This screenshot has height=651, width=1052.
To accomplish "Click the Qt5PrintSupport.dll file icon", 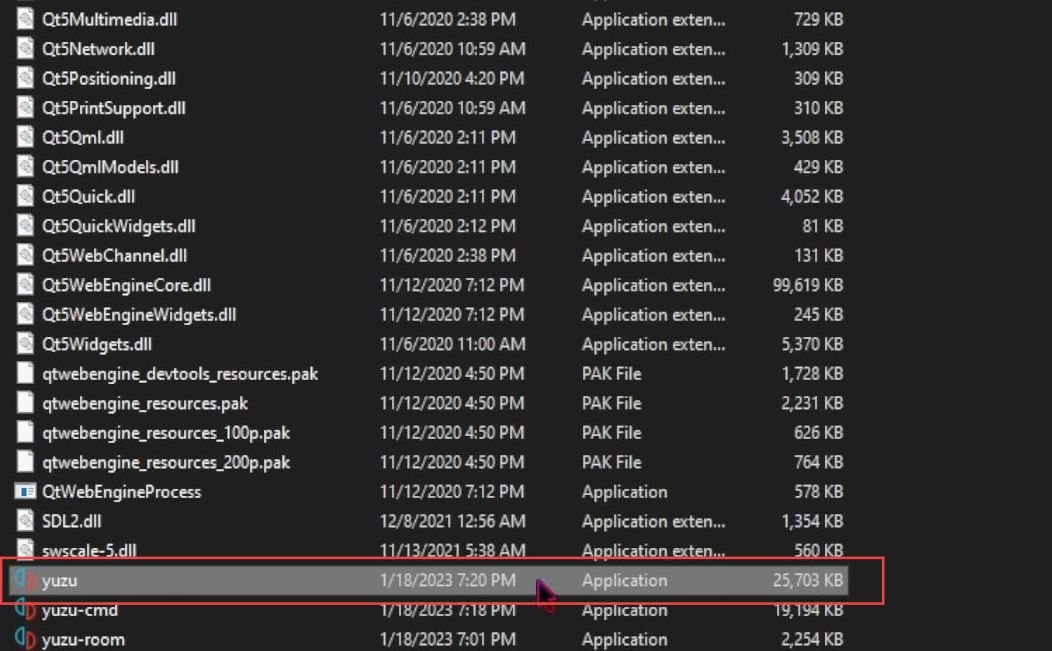I will 25,107.
